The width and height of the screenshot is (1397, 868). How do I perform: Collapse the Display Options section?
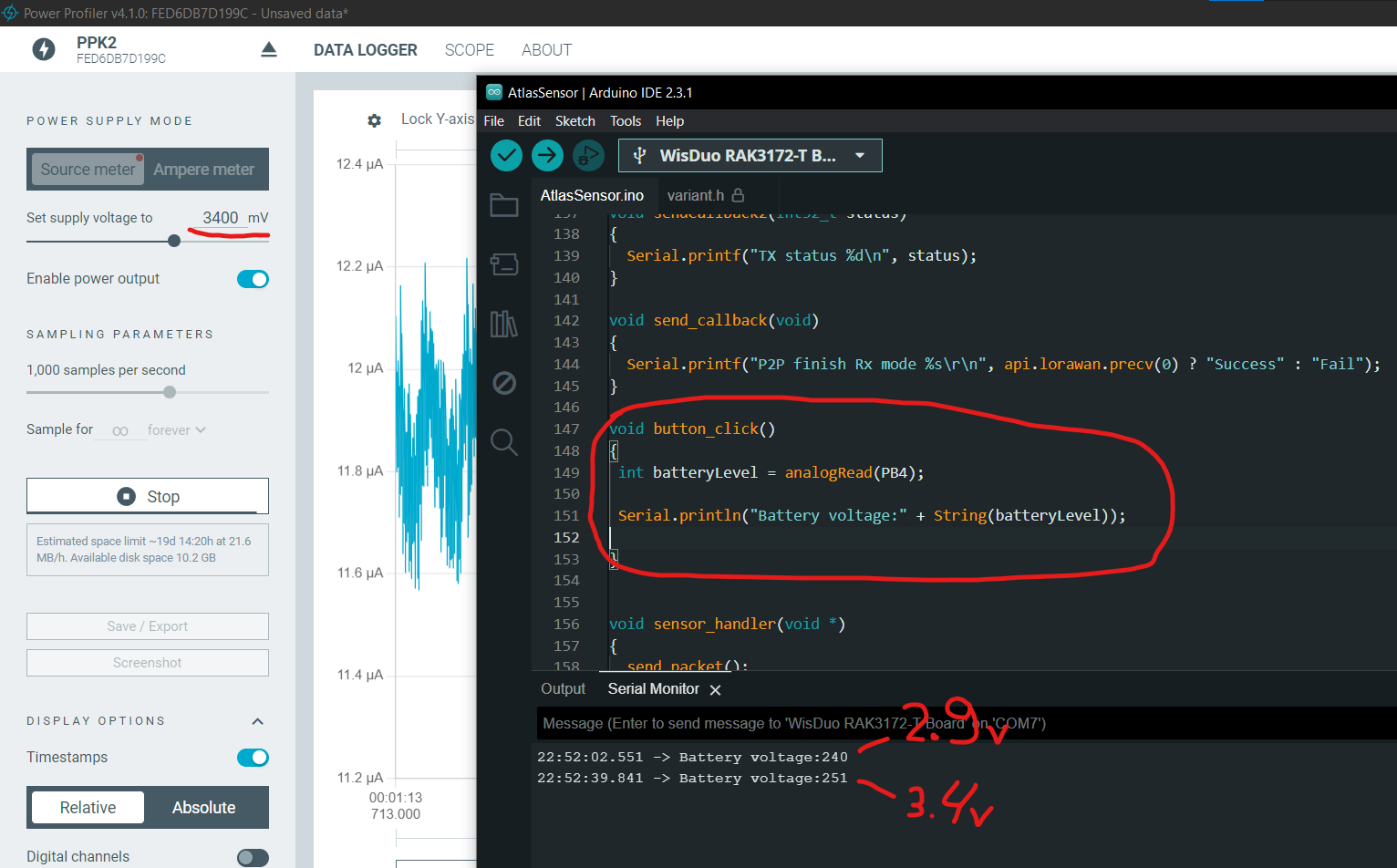point(257,721)
